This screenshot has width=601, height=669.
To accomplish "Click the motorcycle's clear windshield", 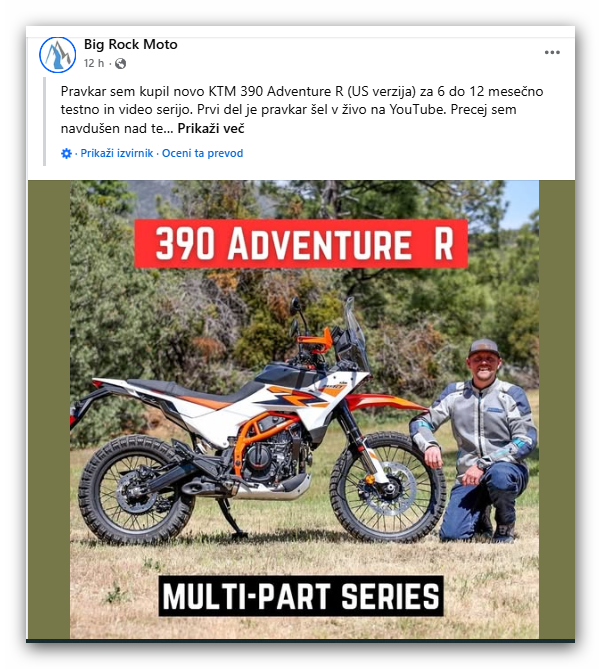I will click(x=356, y=329).
